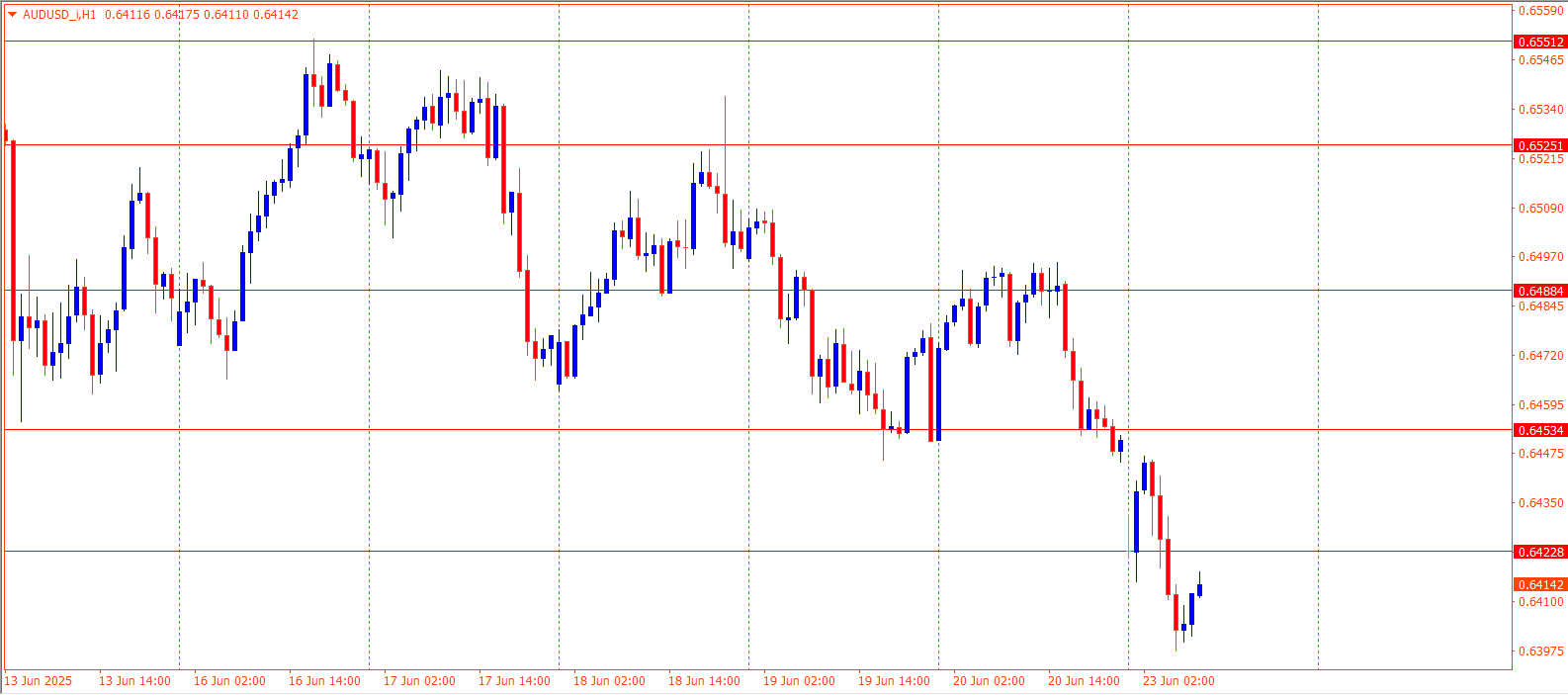The width and height of the screenshot is (1568, 695).
Task: Click the 0.65215 price scale value
Action: [1540, 159]
